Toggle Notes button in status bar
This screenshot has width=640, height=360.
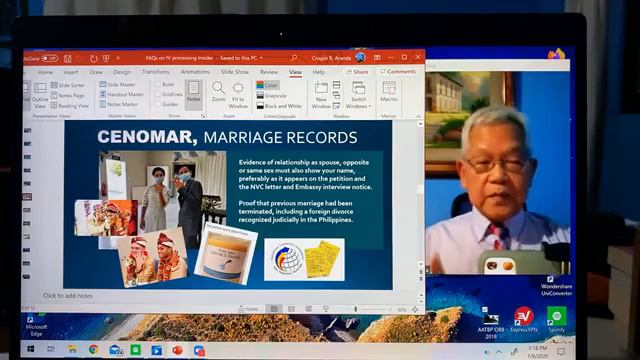[249, 309]
